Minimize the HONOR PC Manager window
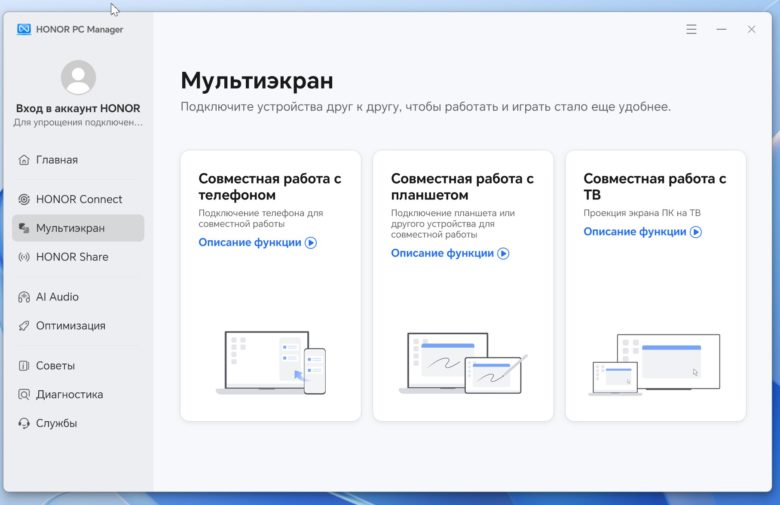Screen dimensions: 780x505 click(x=721, y=29)
